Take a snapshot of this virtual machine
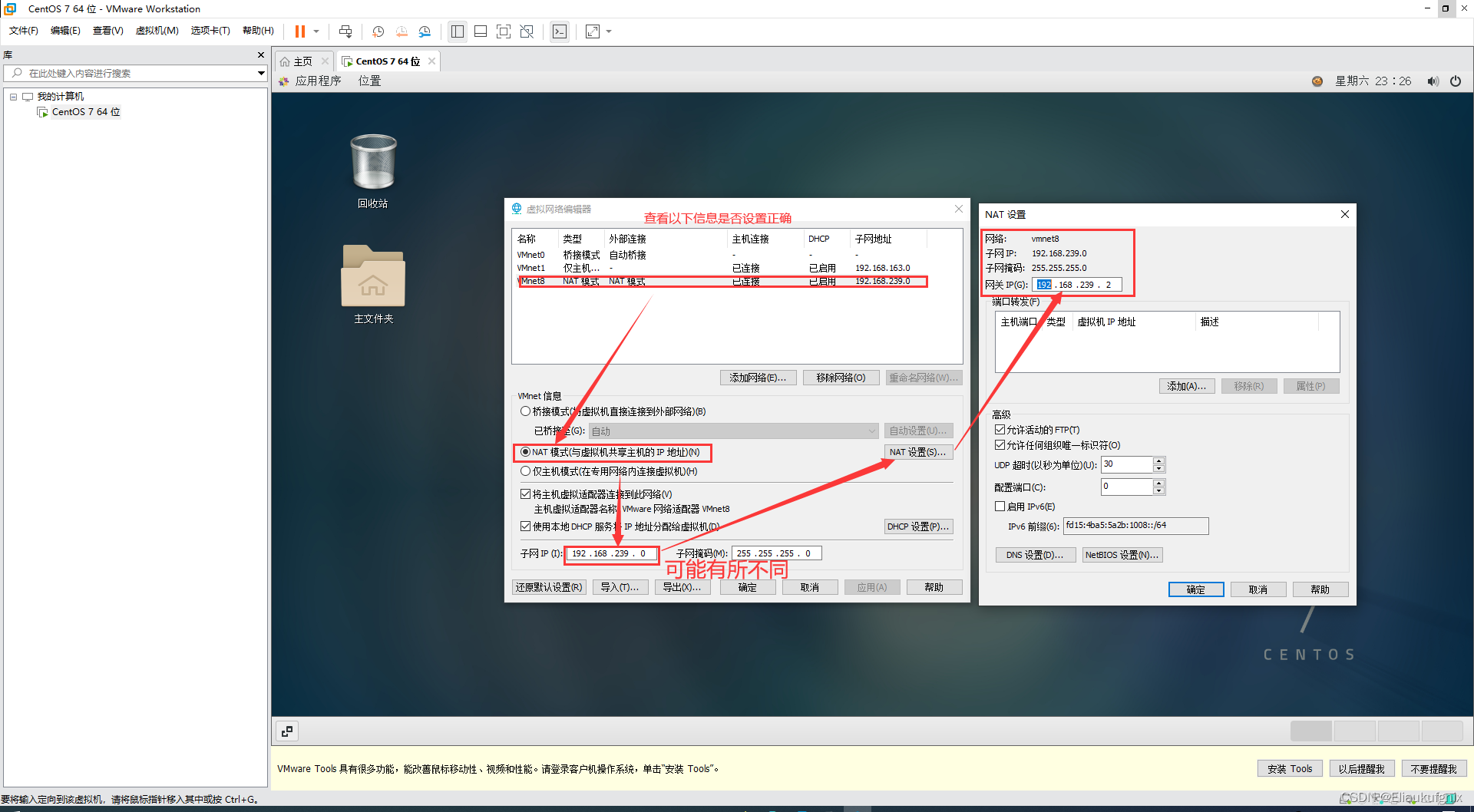1474x812 pixels. point(378,31)
